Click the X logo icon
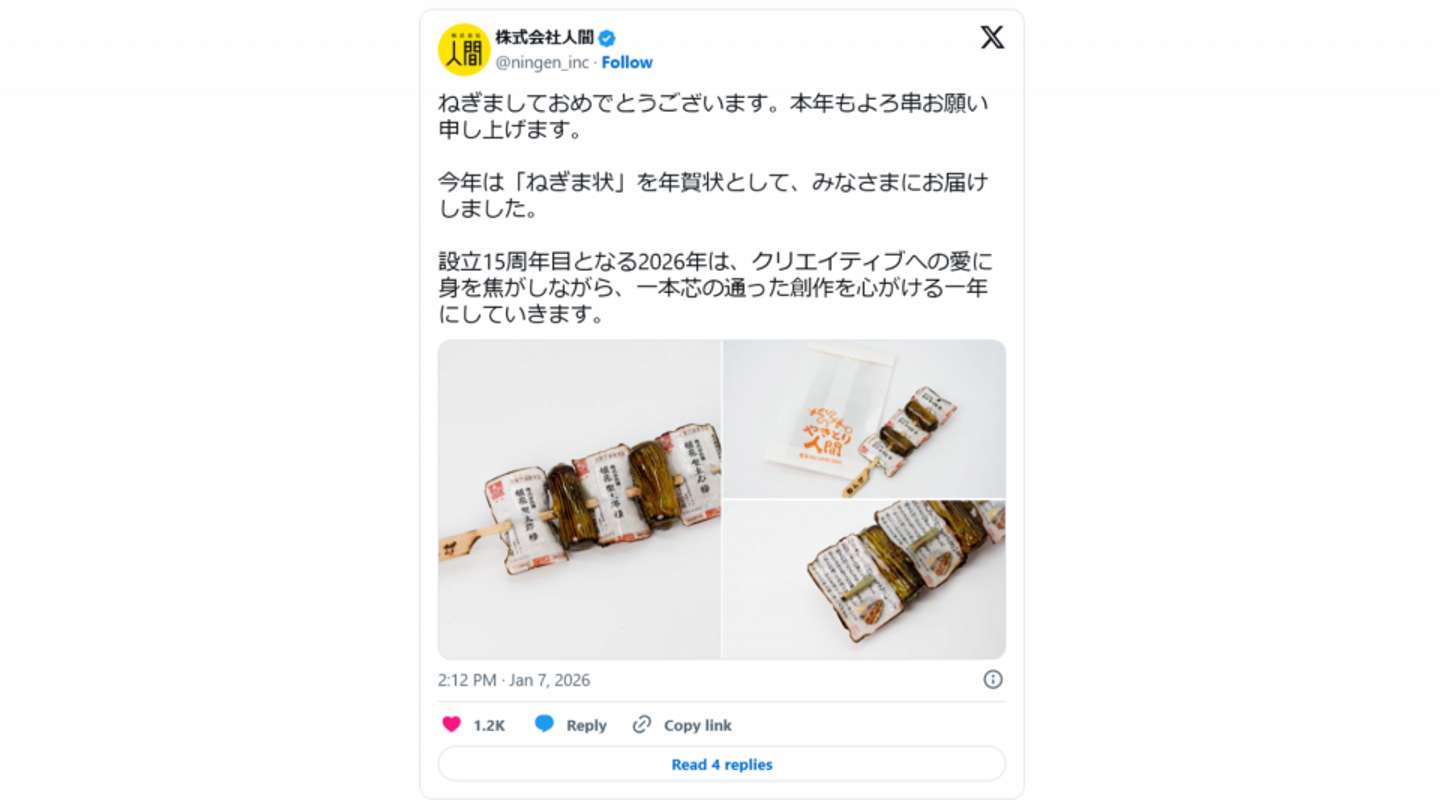 (x=991, y=38)
